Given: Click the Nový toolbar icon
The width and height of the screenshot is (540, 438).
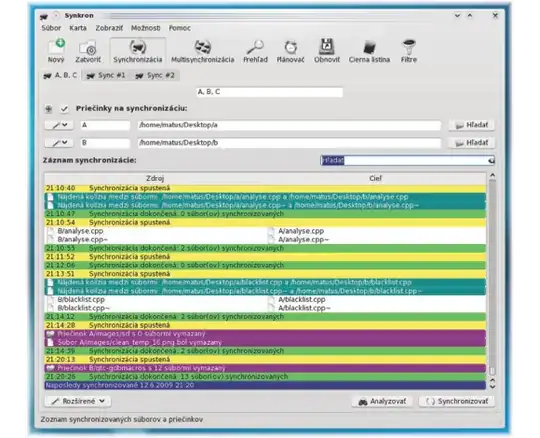Looking at the screenshot, I should coord(56,51).
